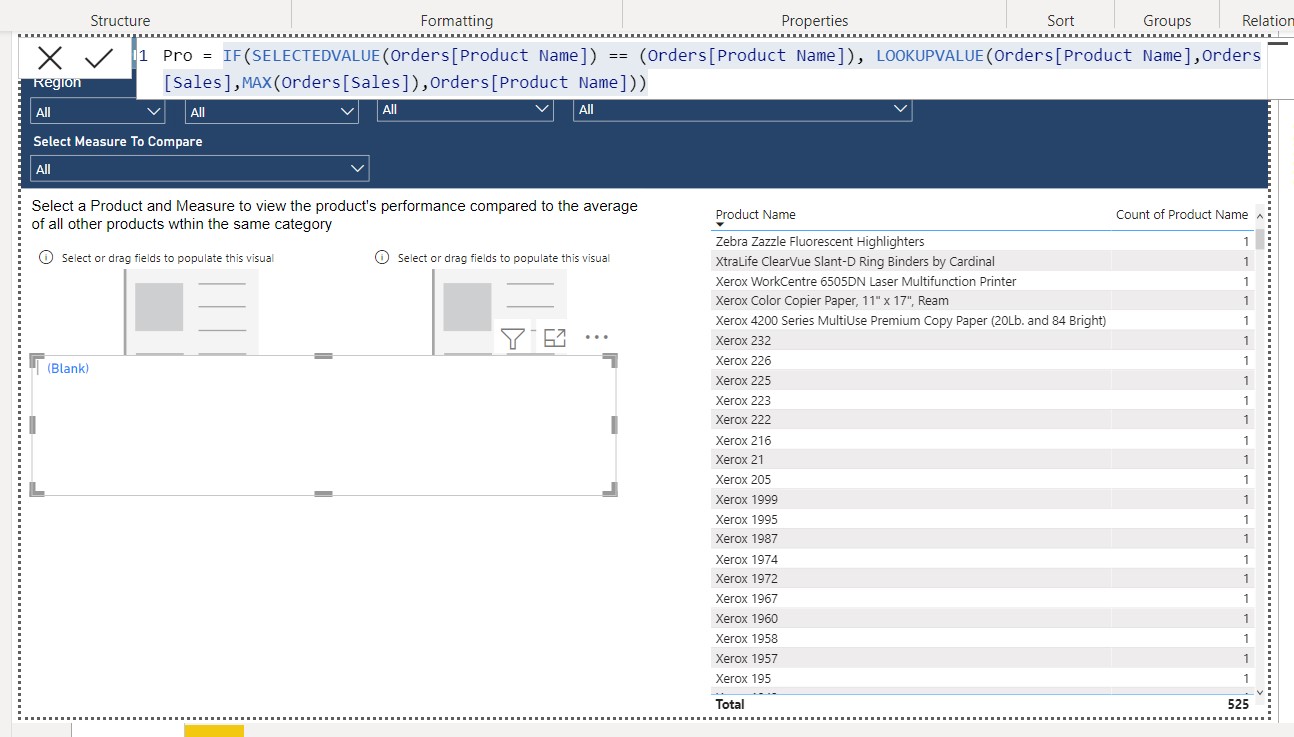Select the Zebra Zazzle Fluorescent Highlighters row

(982, 241)
